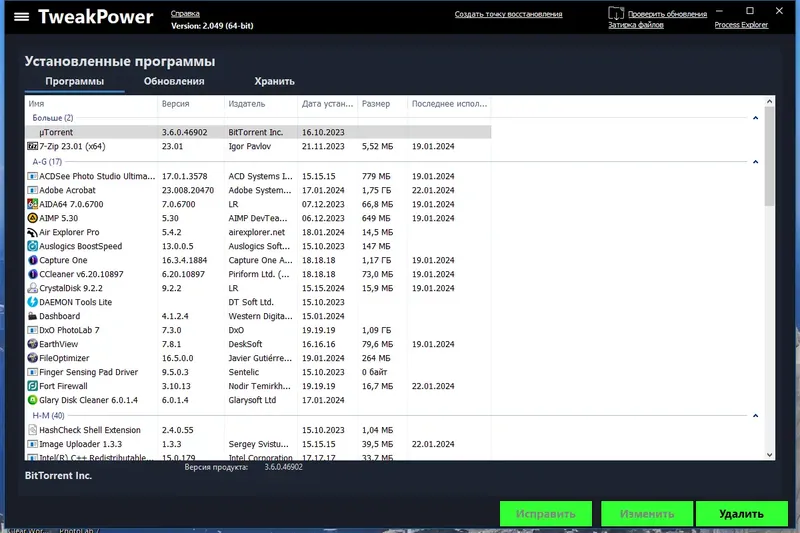Click the ACDSee Photo Studio icon
This screenshot has width=800, height=533.
tap(32, 176)
